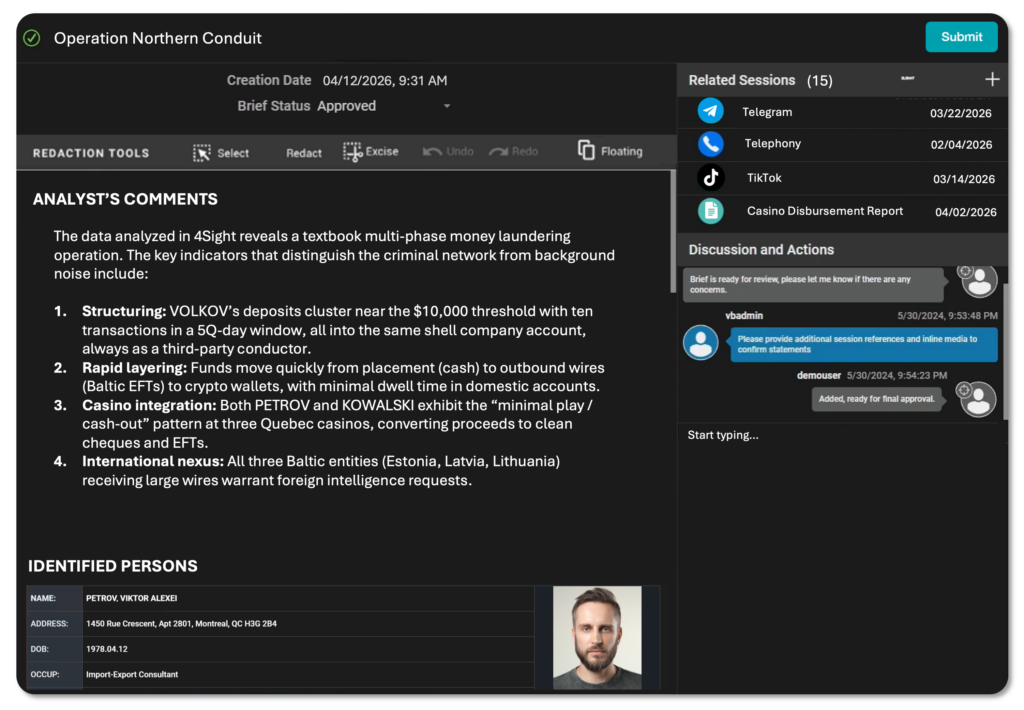Click the Creation Date value
The width and height of the screenshot is (1024, 710).
385,80
